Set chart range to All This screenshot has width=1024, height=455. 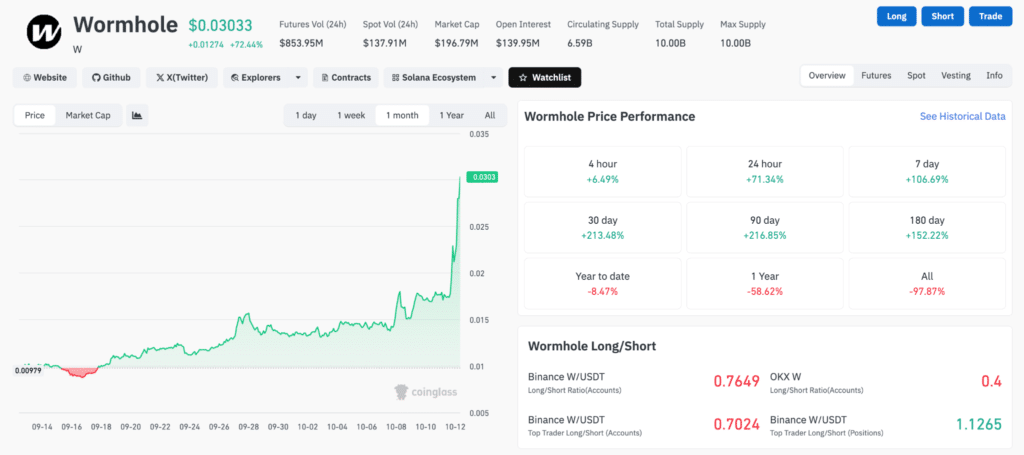coord(490,116)
